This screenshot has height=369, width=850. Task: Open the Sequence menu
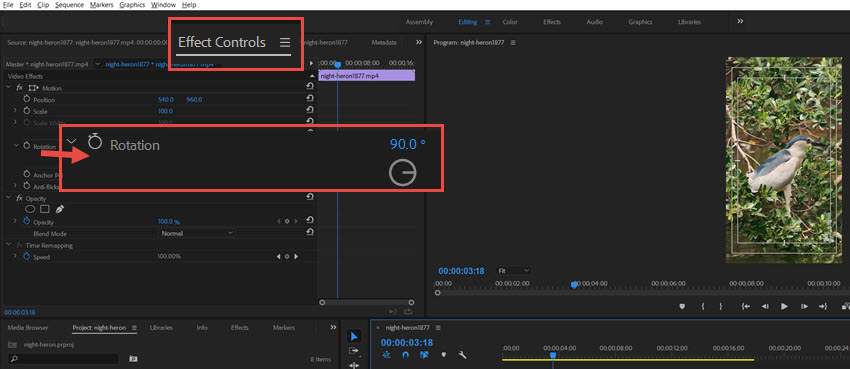(69, 5)
